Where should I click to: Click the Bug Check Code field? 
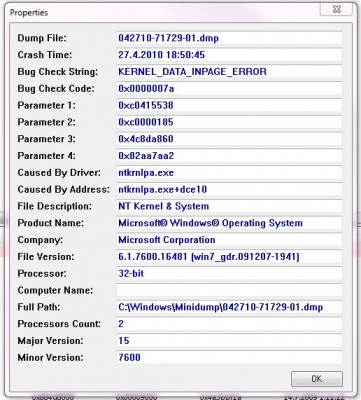(x=229, y=88)
